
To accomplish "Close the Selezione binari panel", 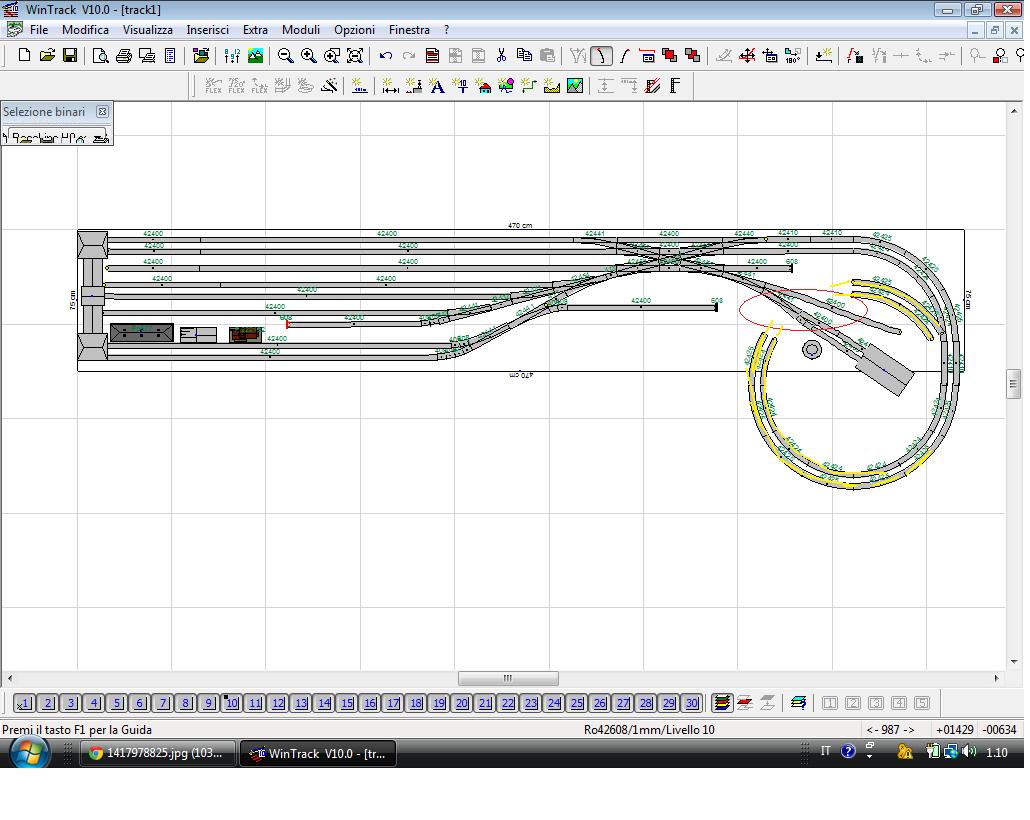I will pyautogui.click(x=102, y=112).
